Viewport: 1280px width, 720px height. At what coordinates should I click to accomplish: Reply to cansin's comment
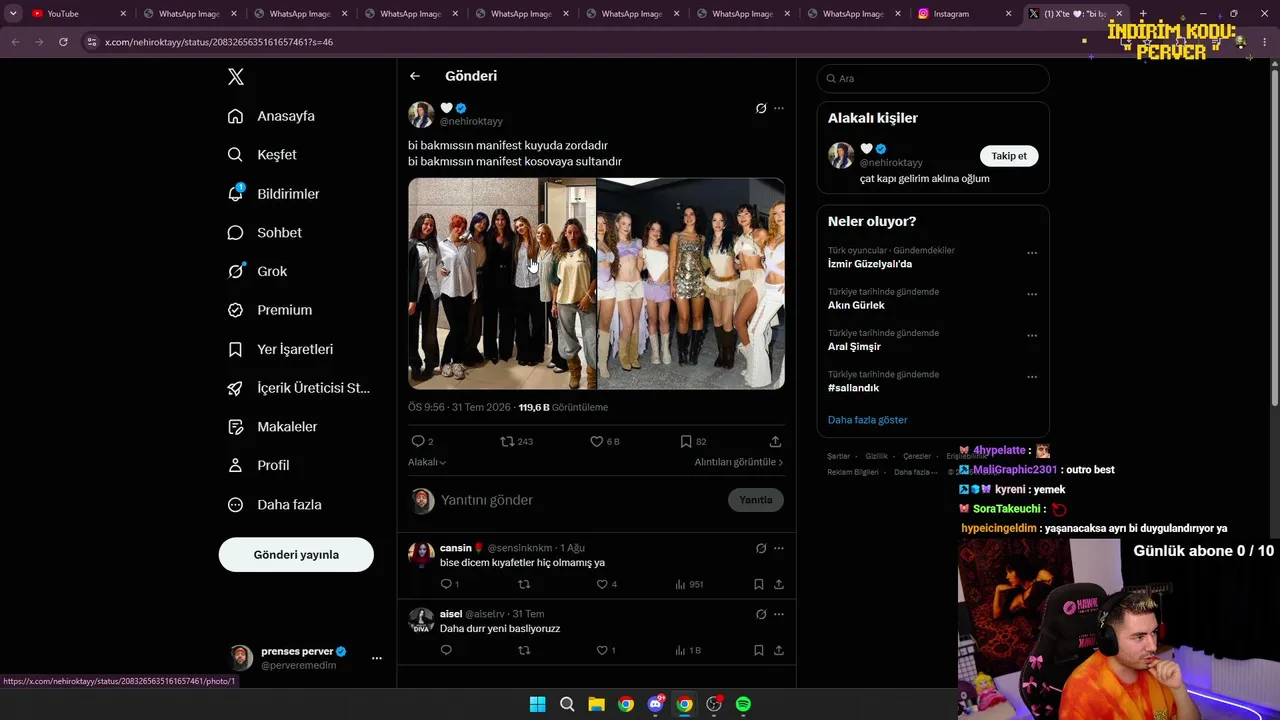446,584
